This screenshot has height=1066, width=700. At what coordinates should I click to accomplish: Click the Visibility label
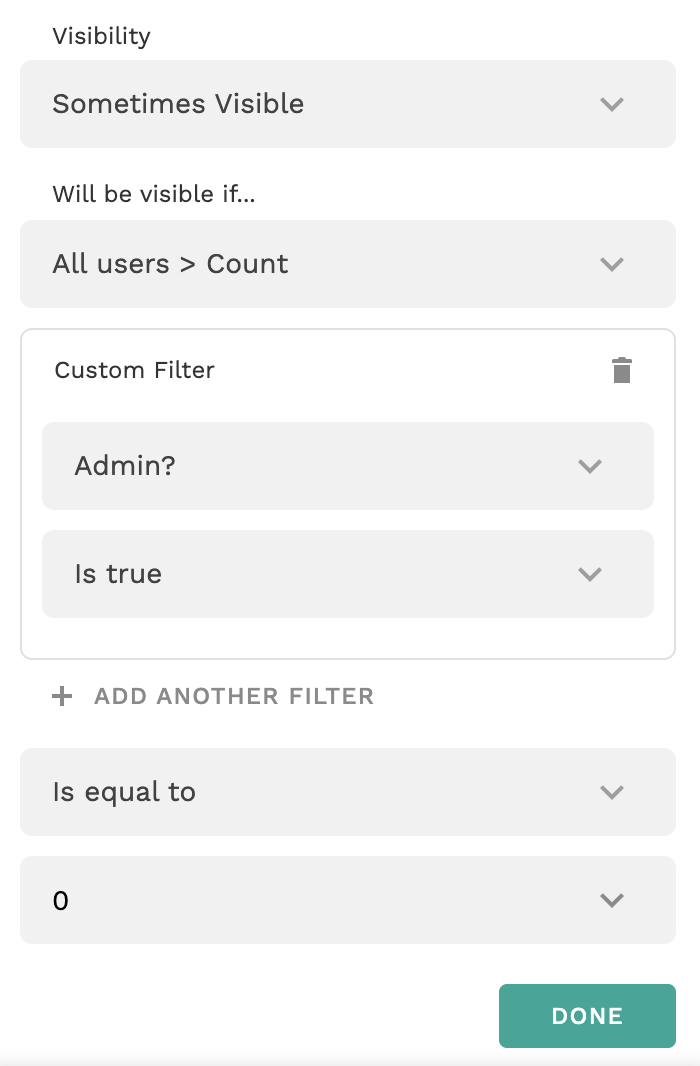click(101, 36)
